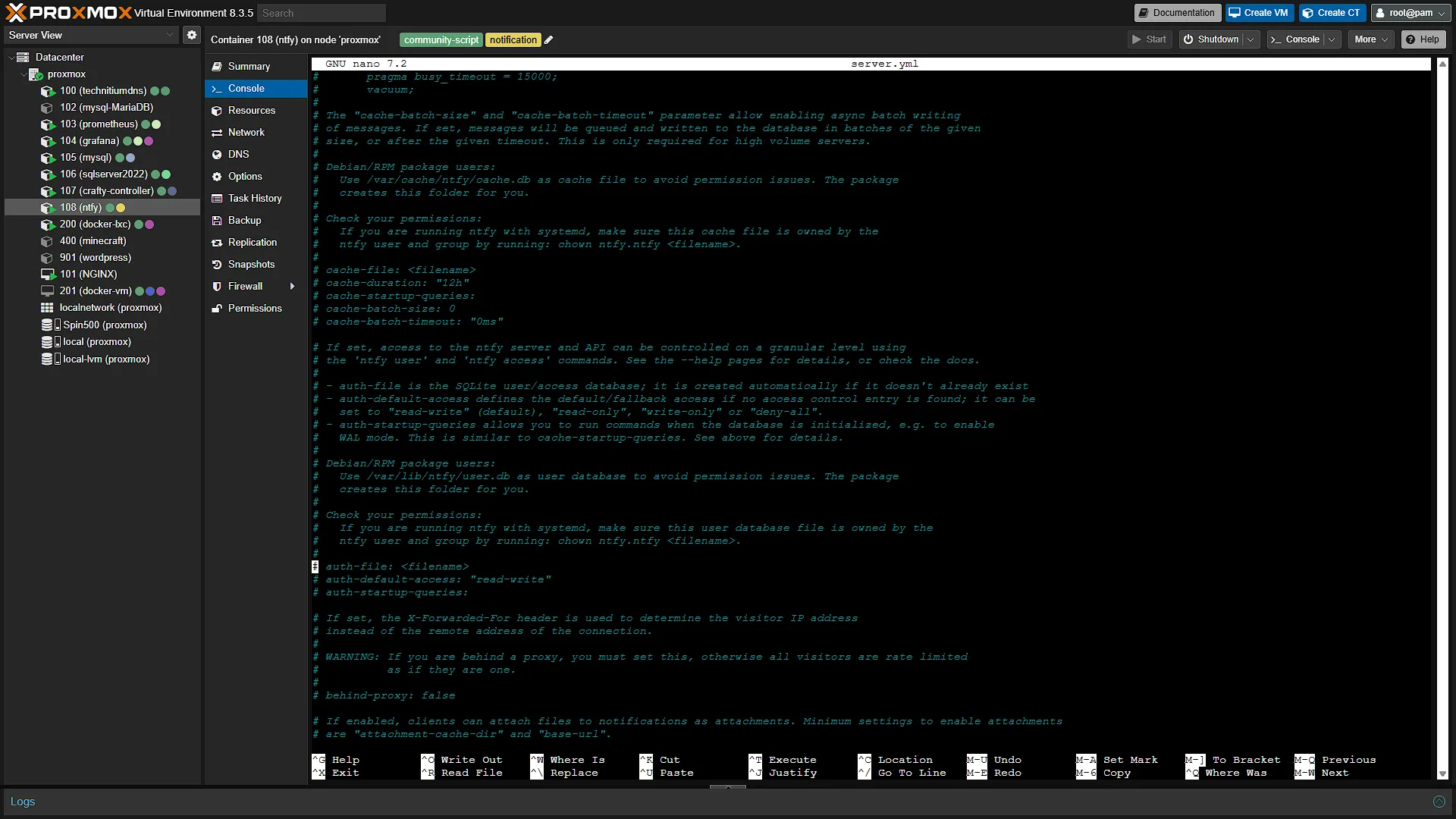Click the storage icon of Spin500 (proxmox)
Viewport: 1456px width, 819px height.
(x=50, y=325)
